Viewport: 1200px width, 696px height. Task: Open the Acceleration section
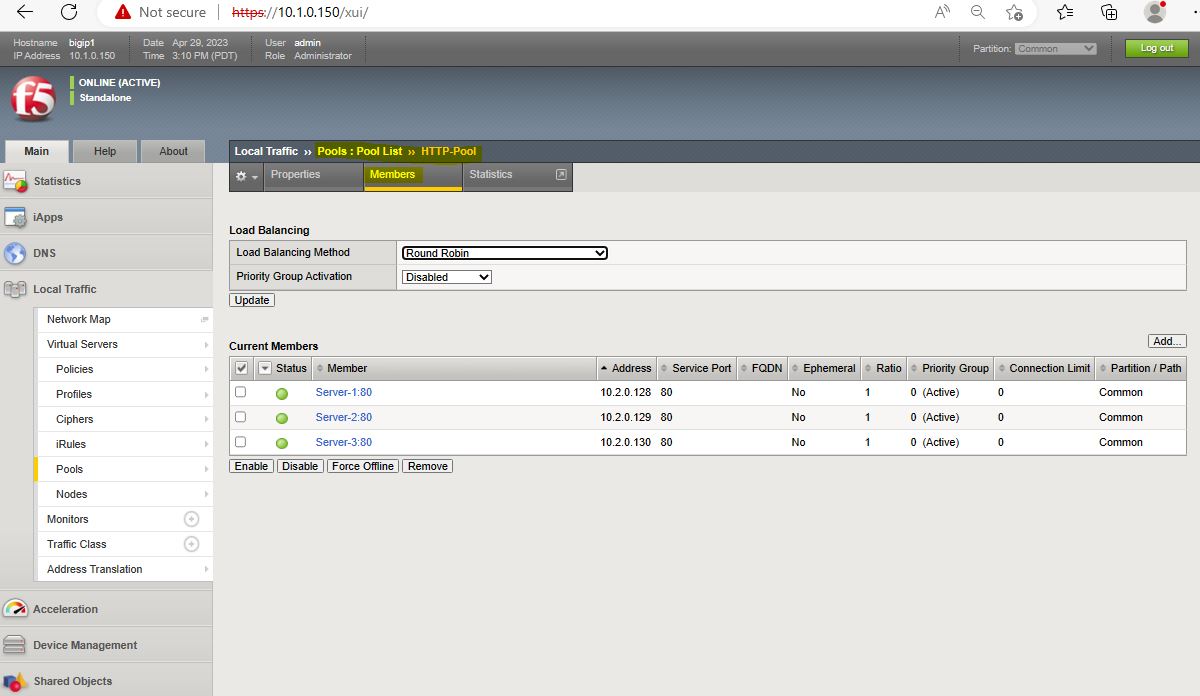tap(65, 609)
